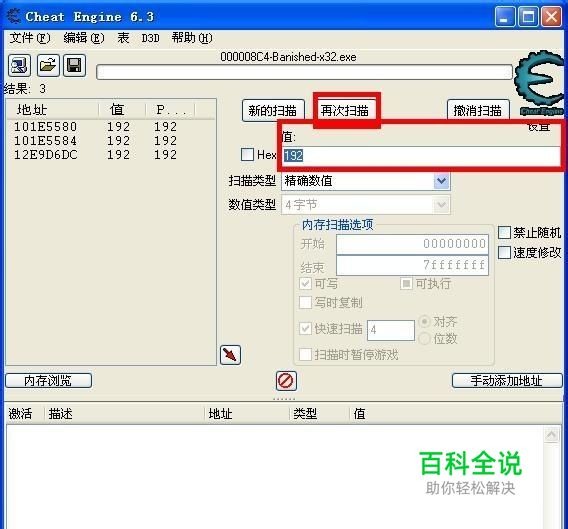Click the 值 column header in results
Image resolution: width=568 pixels, height=529 pixels.
click(122, 109)
